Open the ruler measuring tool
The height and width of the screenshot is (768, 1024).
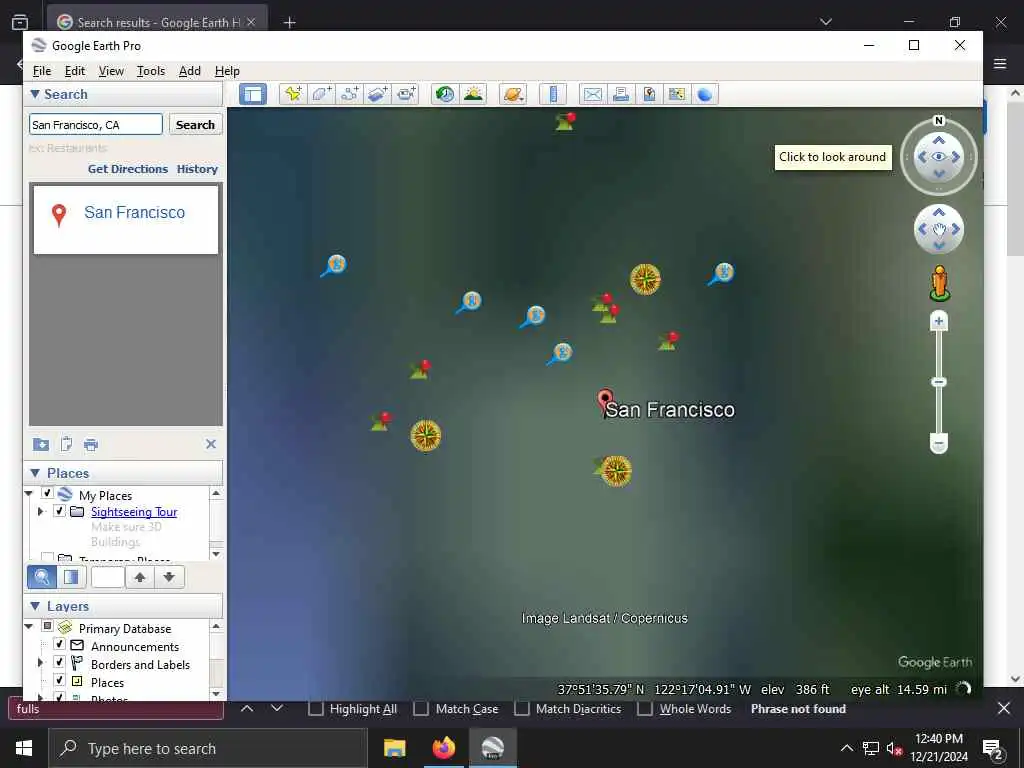(x=552, y=94)
